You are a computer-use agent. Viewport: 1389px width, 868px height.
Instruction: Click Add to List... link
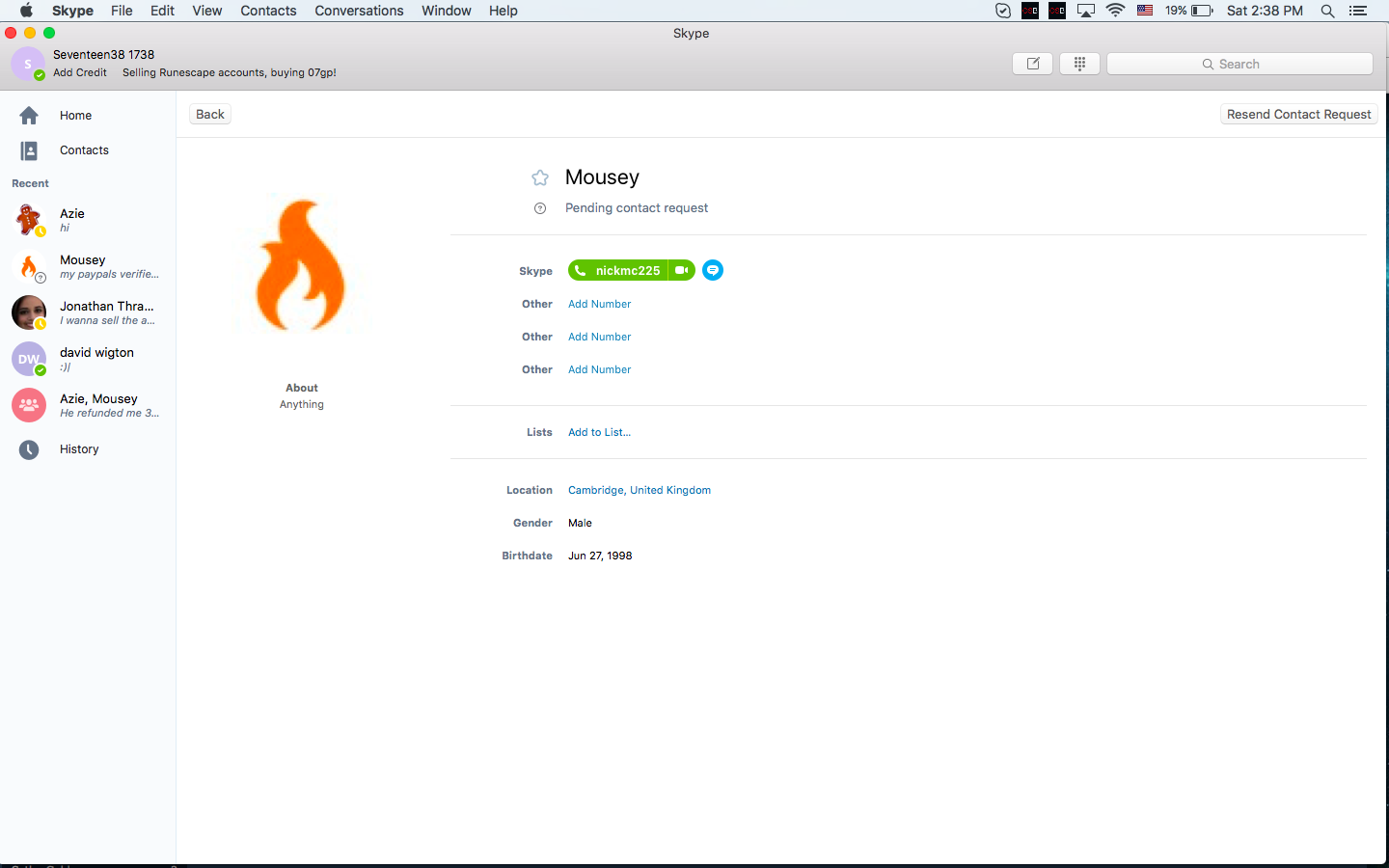pos(599,432)
